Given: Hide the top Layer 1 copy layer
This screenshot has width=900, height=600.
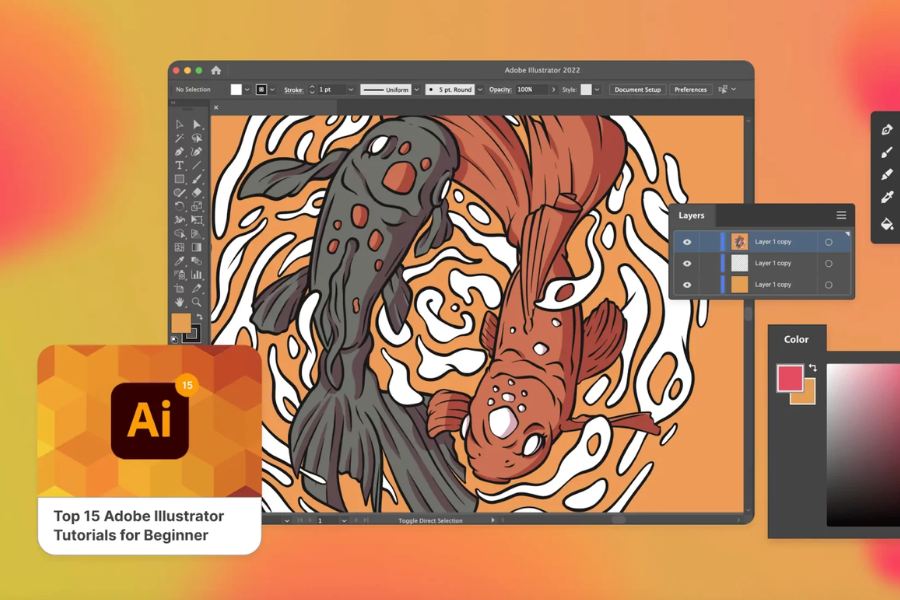Looking at the screenshot, I should (687, 242).
